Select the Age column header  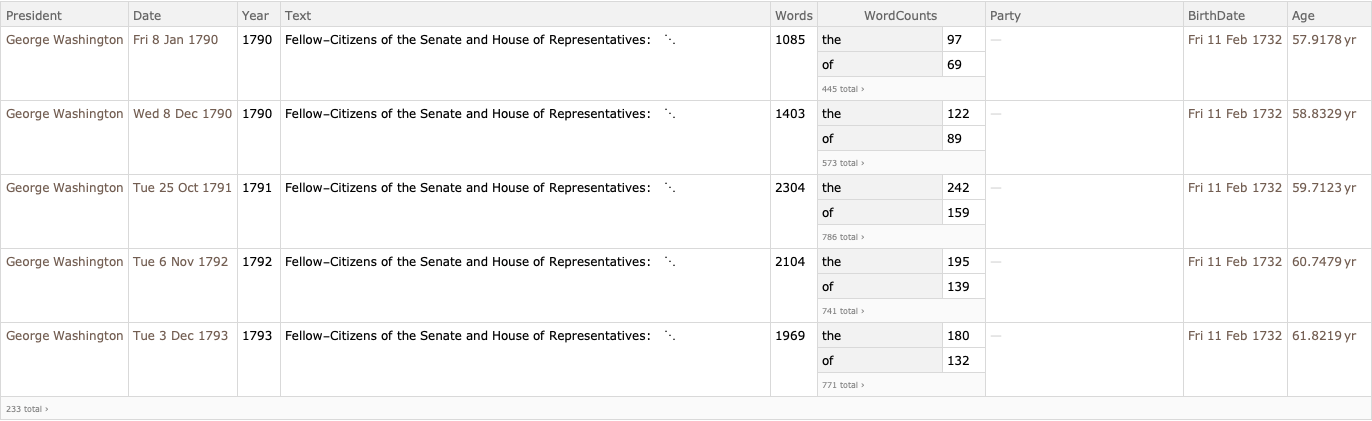tap(1303, 16)
